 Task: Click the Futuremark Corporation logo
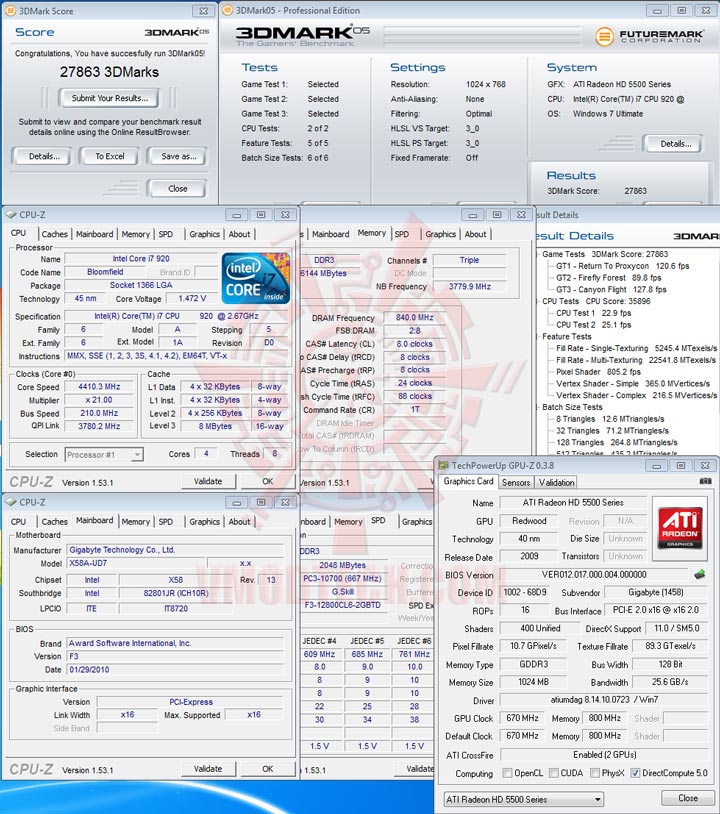(x=650, y=36)
